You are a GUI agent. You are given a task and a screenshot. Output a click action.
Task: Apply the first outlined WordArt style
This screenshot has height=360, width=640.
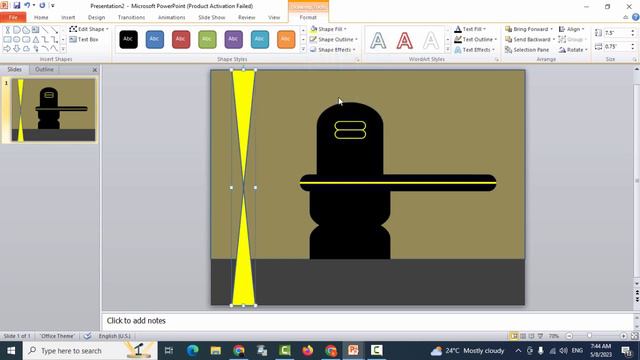pos(378,40)
